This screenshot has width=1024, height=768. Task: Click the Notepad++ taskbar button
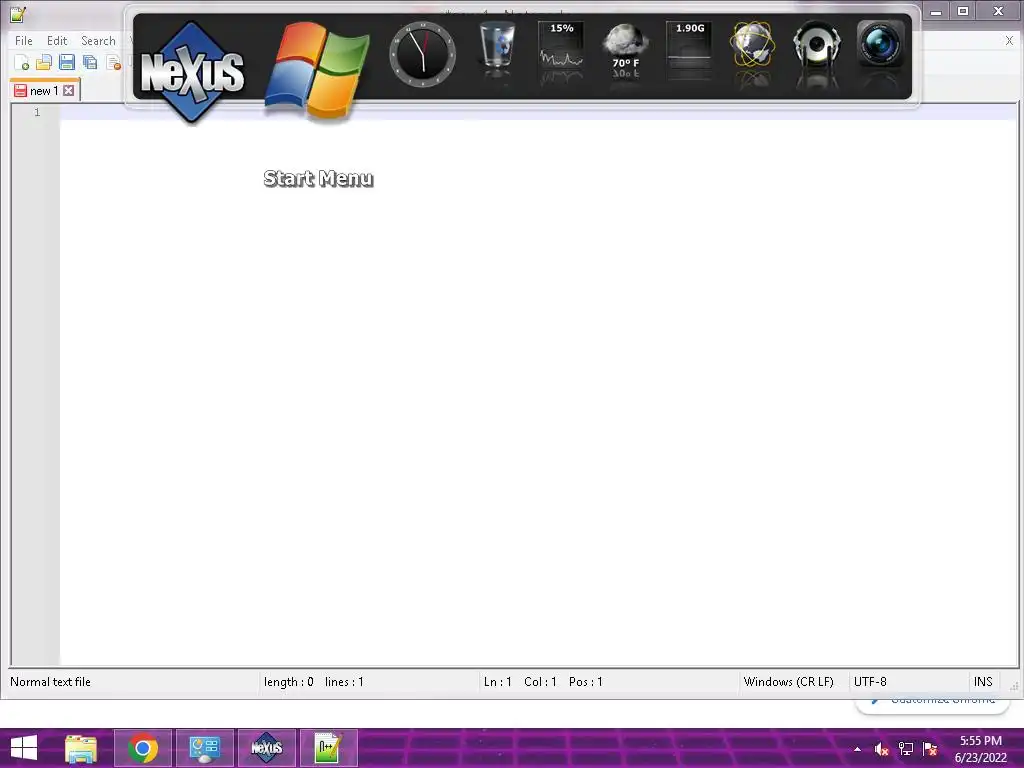328,748
